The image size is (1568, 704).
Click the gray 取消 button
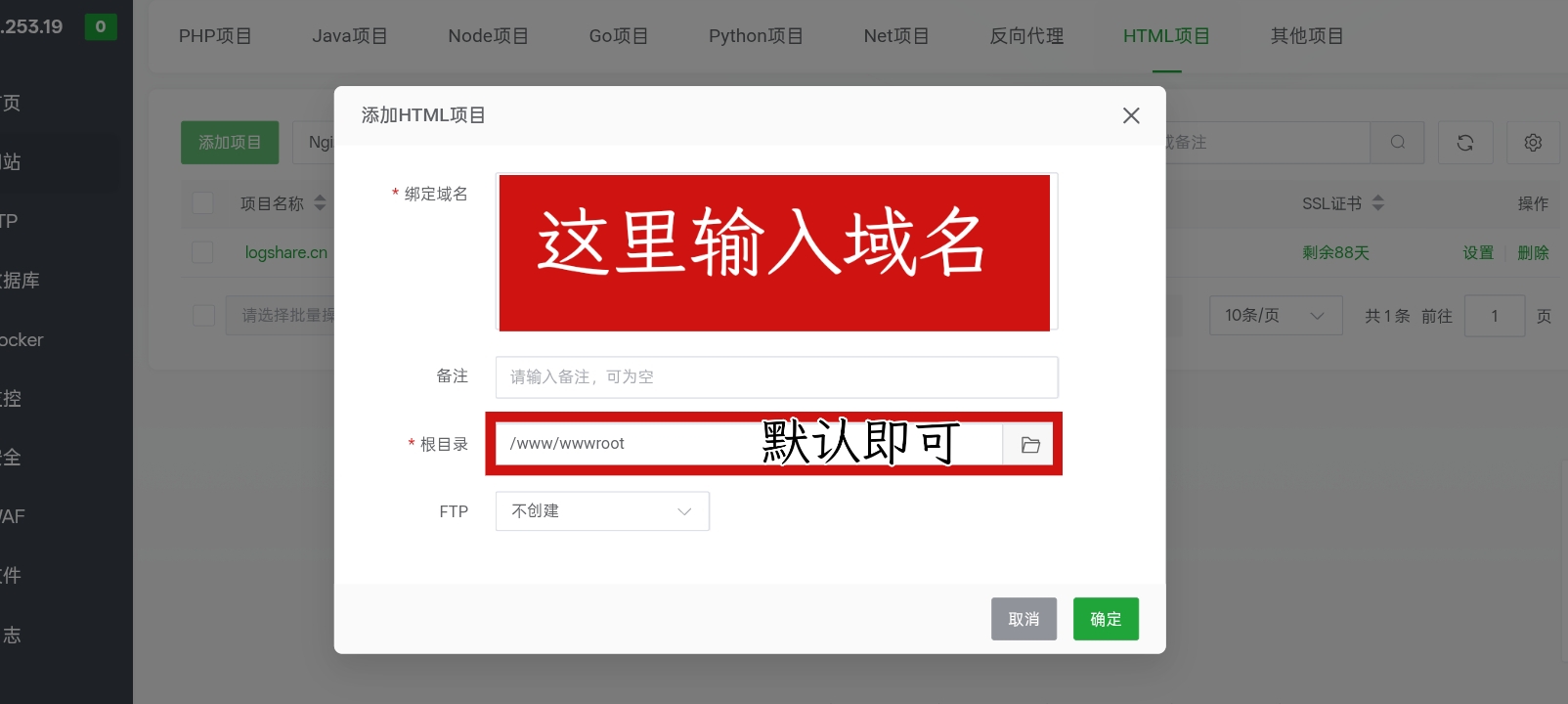1024,619
